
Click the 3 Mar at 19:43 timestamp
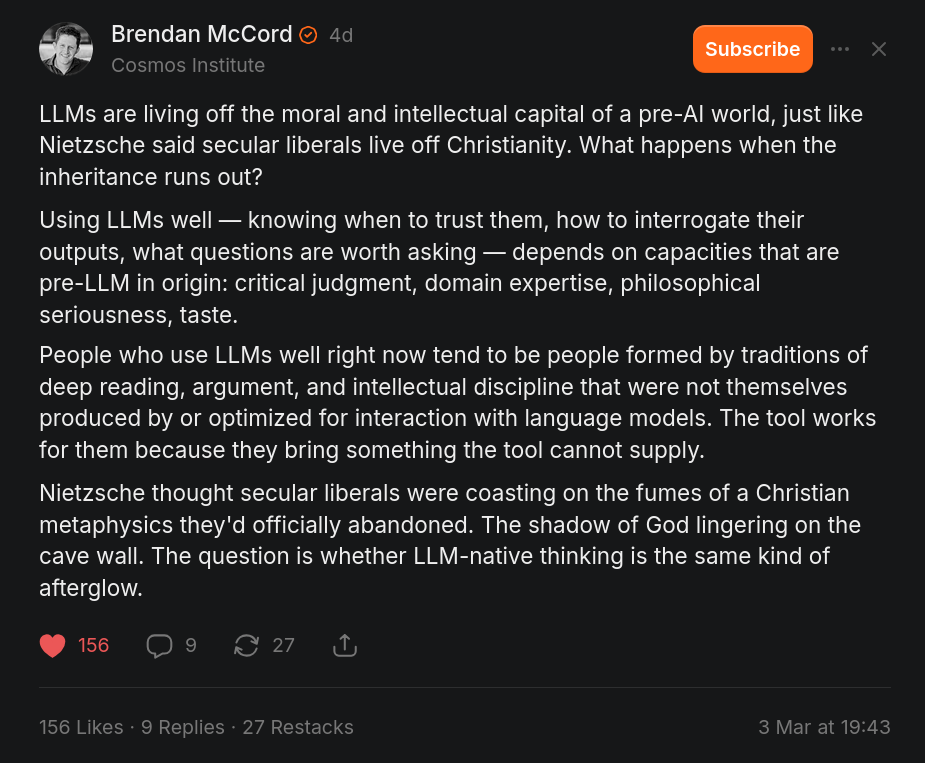coord(824,727)
